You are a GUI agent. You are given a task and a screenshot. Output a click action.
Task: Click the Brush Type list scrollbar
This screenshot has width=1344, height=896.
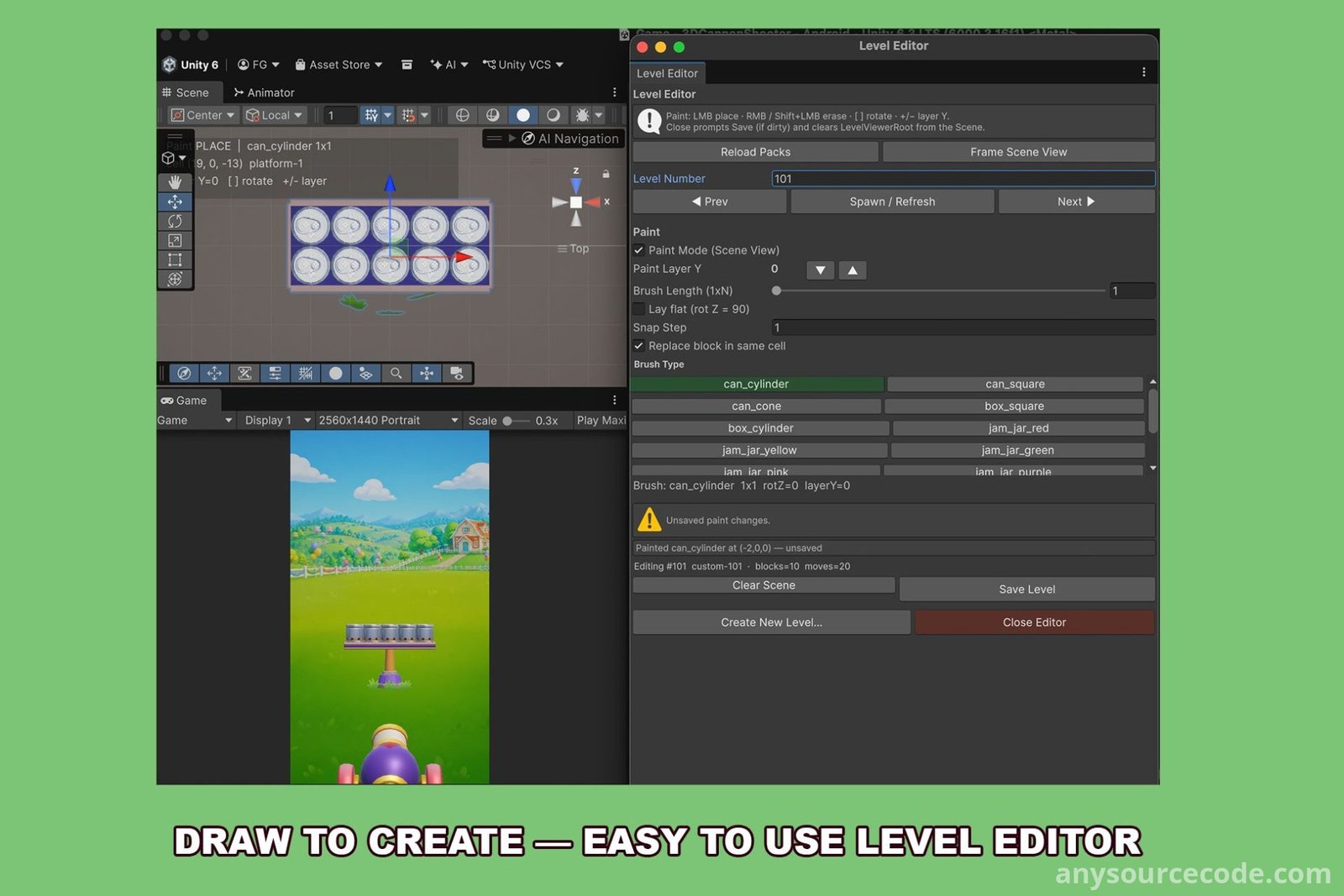(1153, 410)
